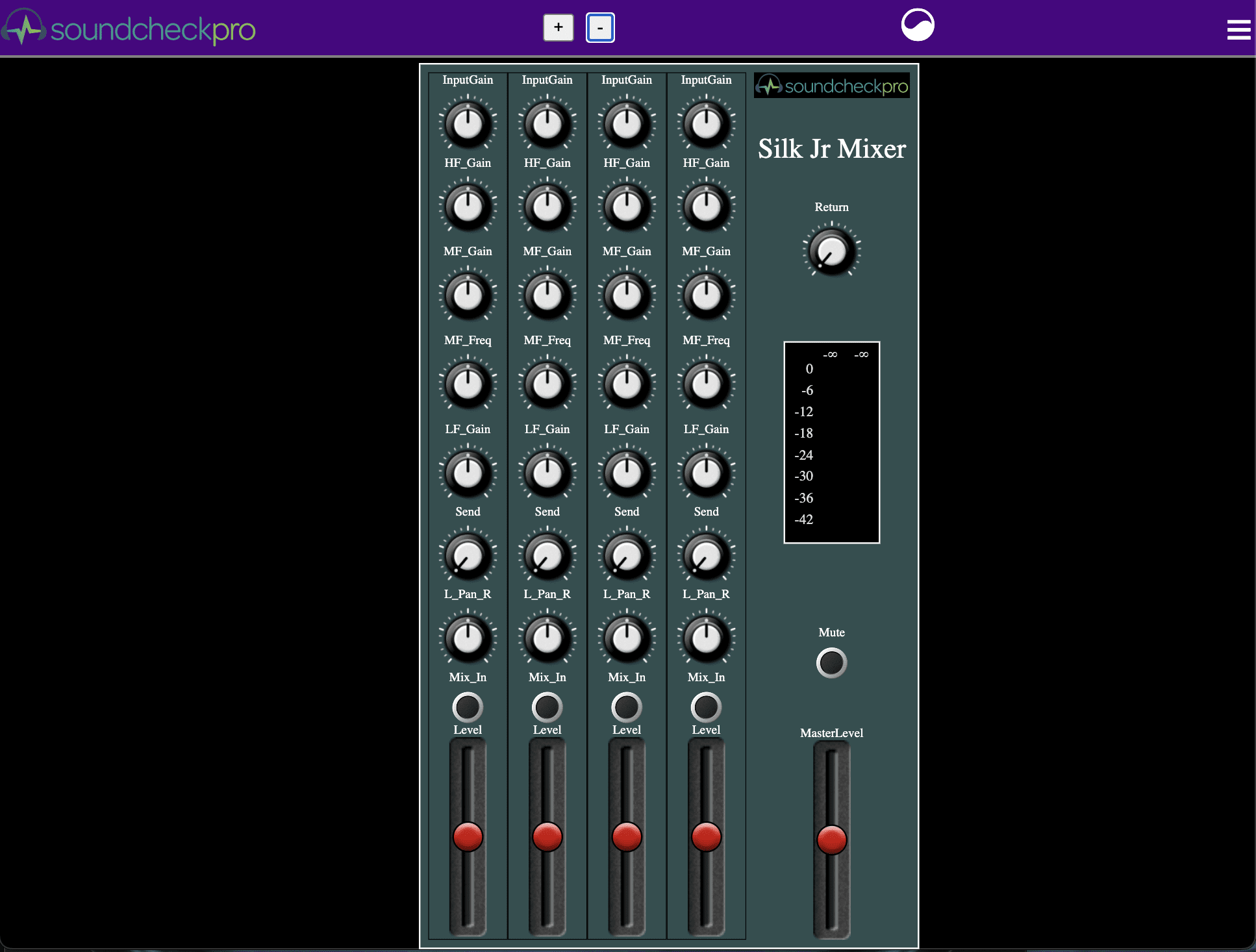Click channel 3 L_Pan_R knob
The width and height of the screenshot is (1256, 952).
coord(627,638)
